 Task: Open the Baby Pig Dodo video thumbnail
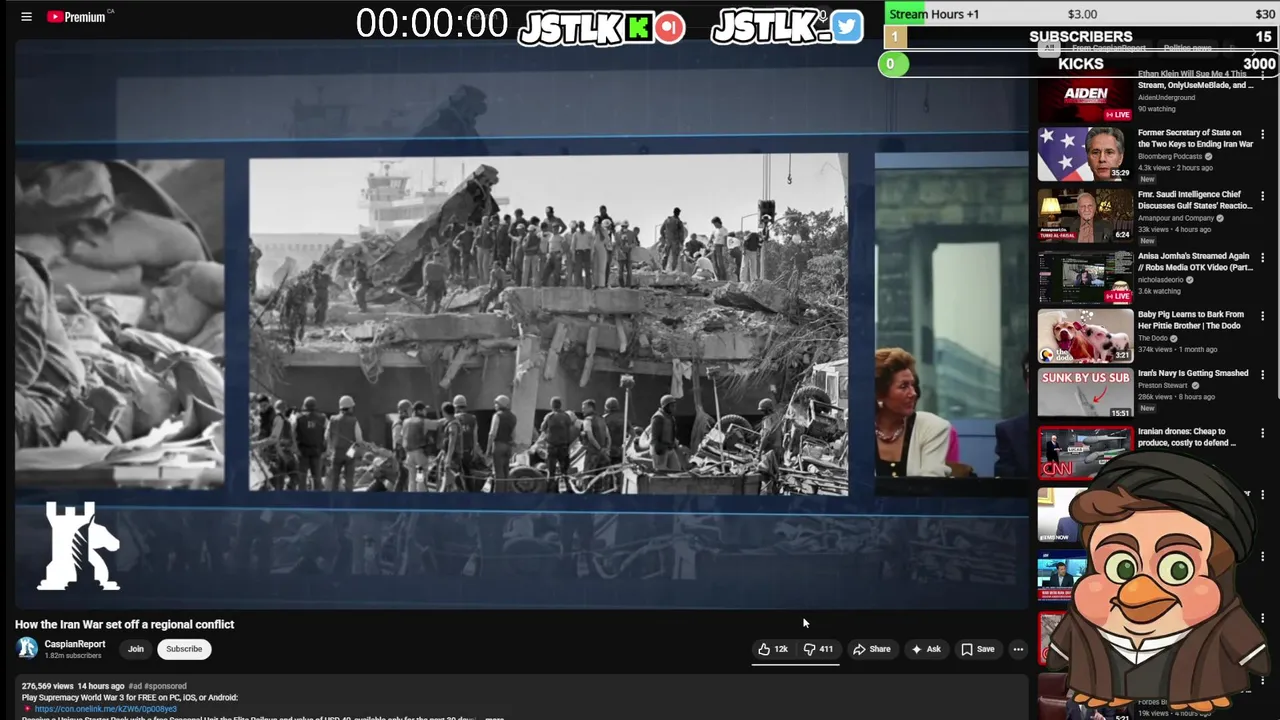(x=1085, y=335)
